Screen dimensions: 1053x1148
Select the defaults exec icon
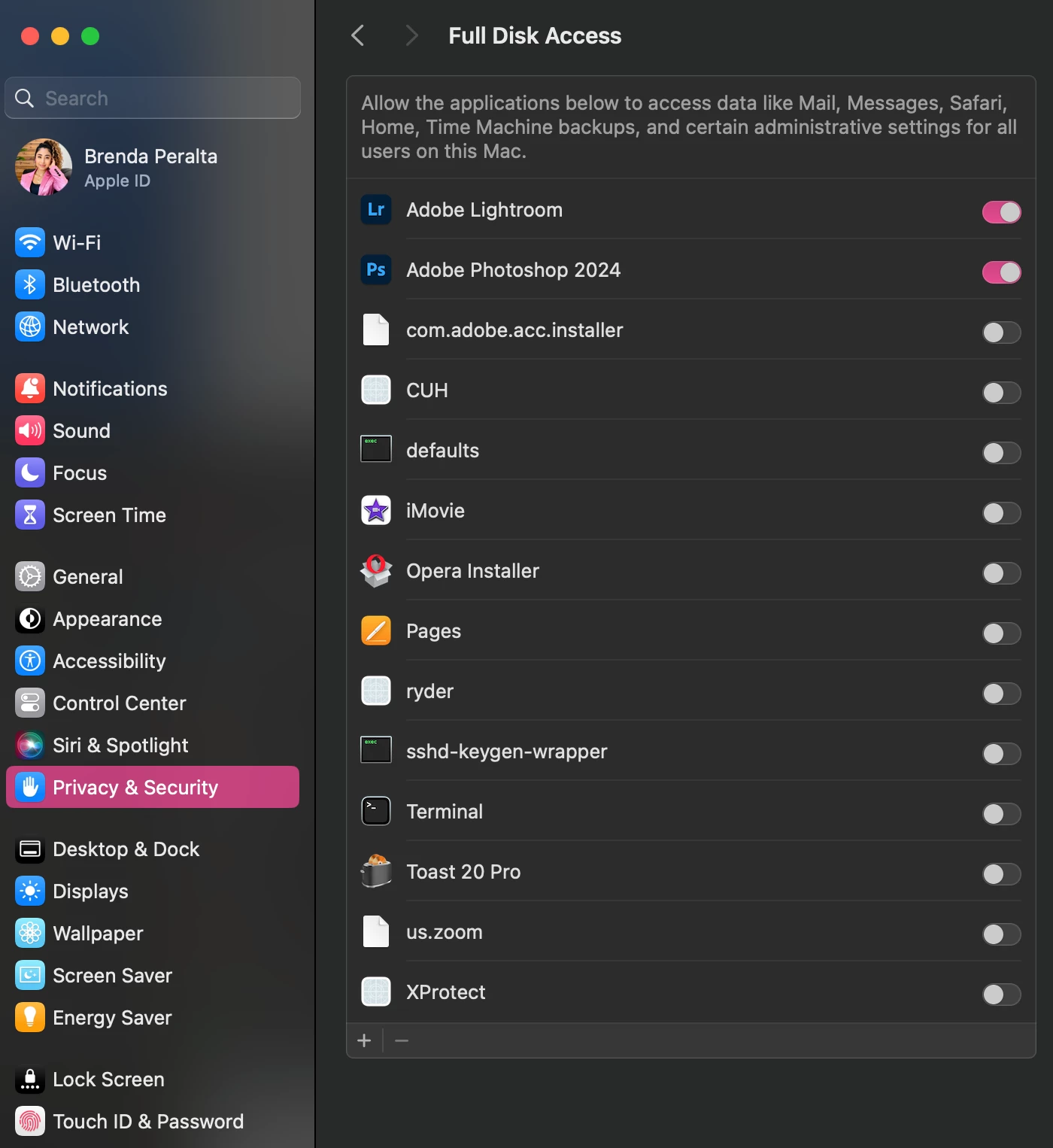coord(376,449)
